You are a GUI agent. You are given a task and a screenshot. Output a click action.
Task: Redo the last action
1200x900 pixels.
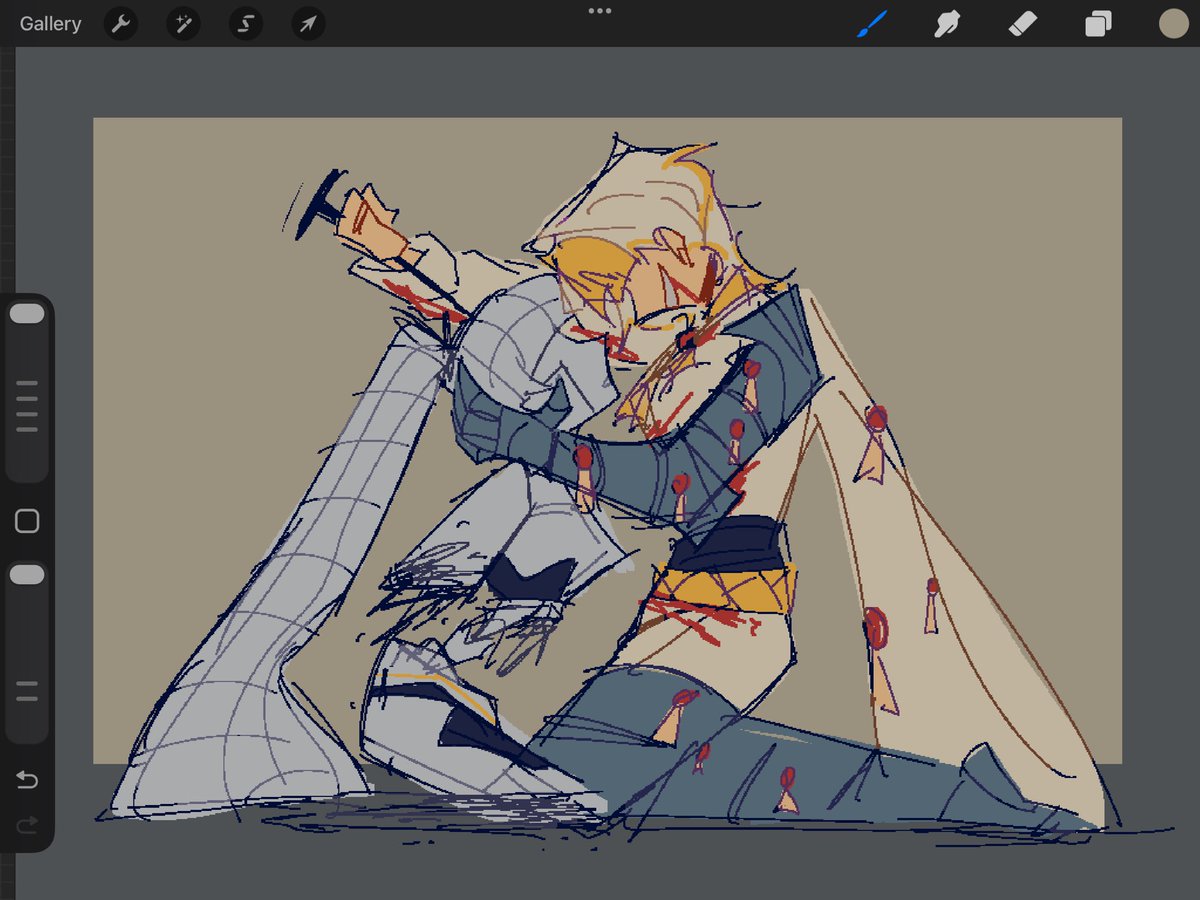(27, 824)
